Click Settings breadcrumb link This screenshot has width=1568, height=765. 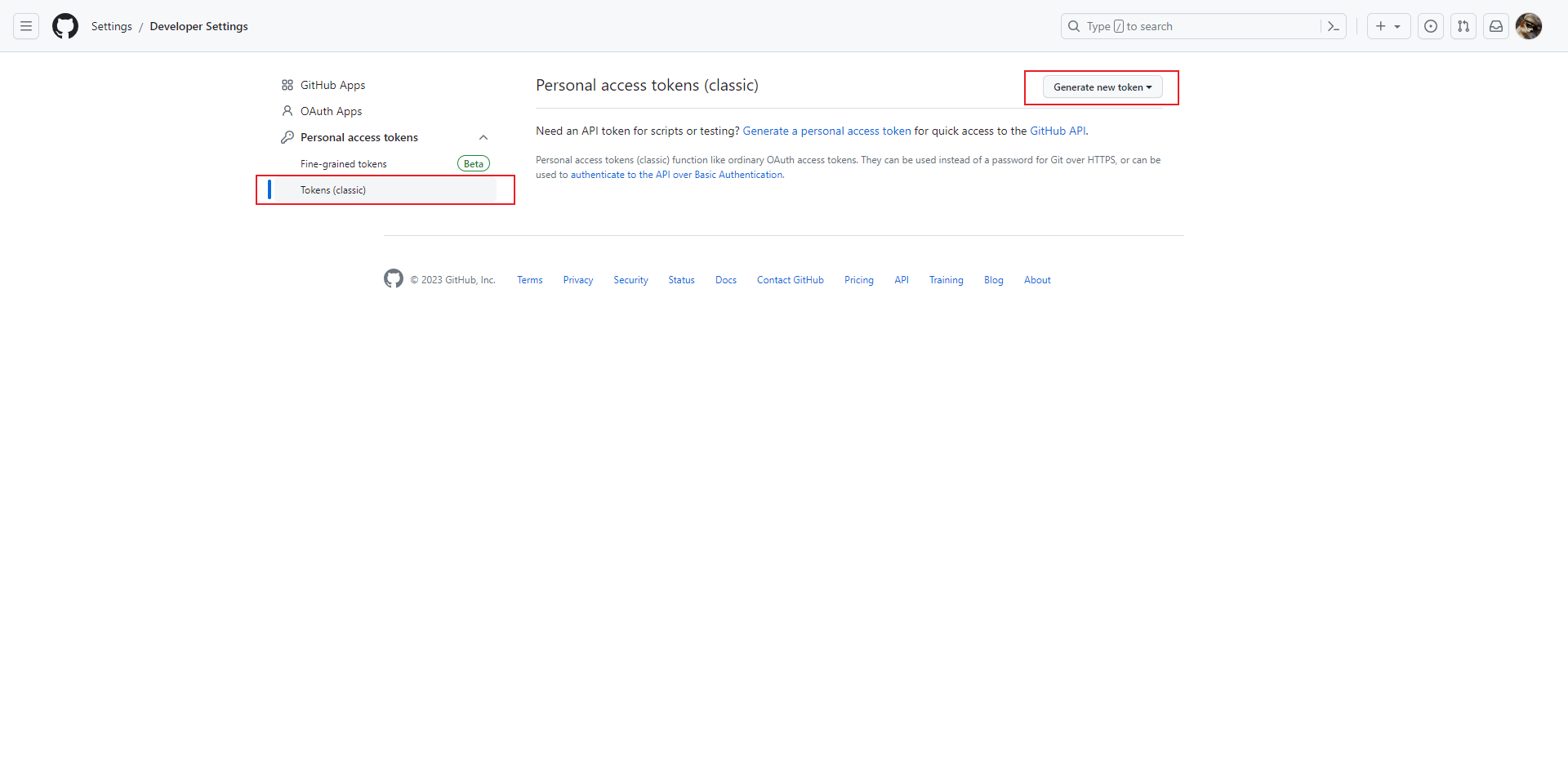(x=112, y=26)
